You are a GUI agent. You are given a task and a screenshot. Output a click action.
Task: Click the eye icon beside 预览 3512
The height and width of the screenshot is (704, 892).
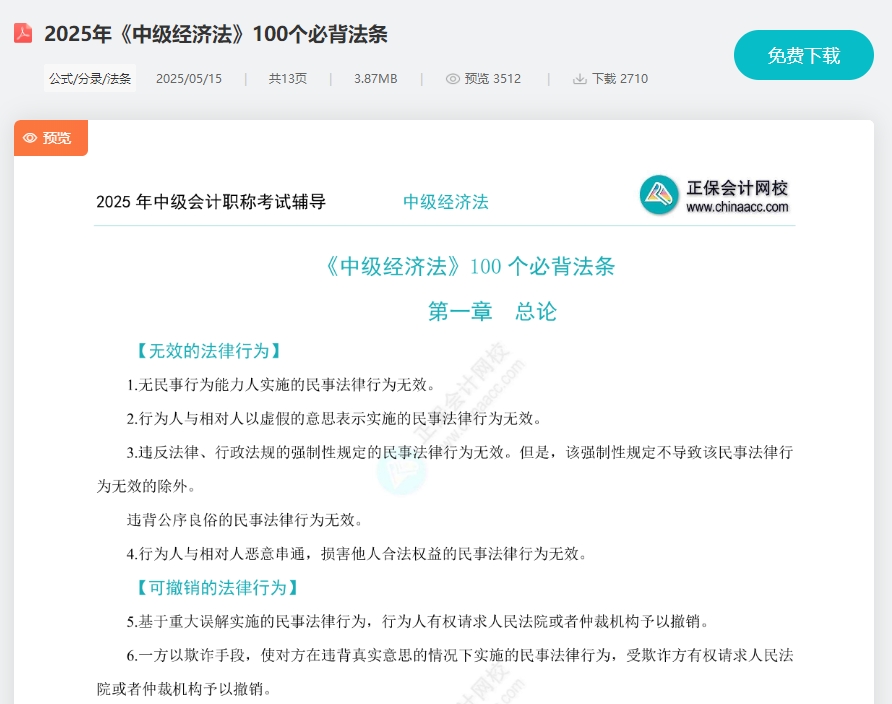click(455, 78)
